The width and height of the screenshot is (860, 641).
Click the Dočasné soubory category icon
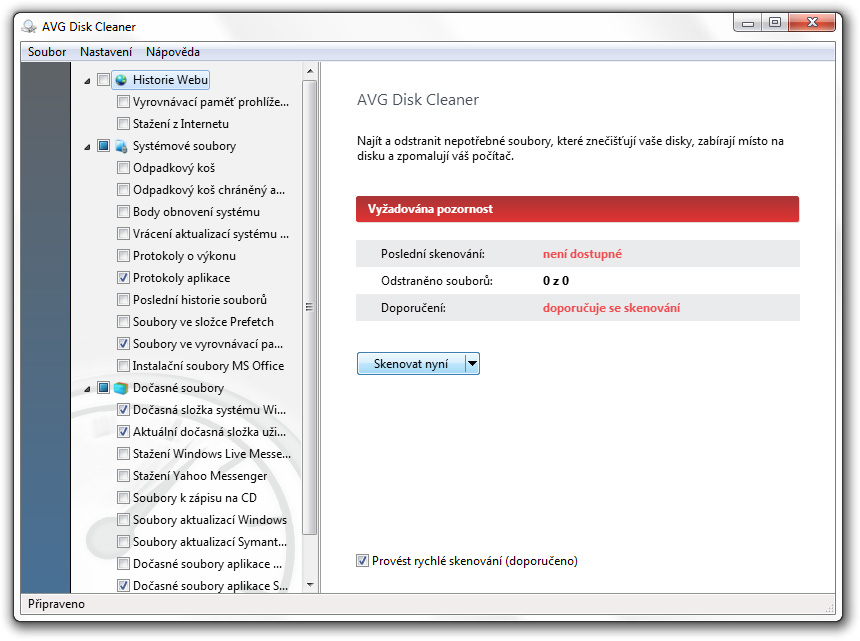tap(121, 388)
